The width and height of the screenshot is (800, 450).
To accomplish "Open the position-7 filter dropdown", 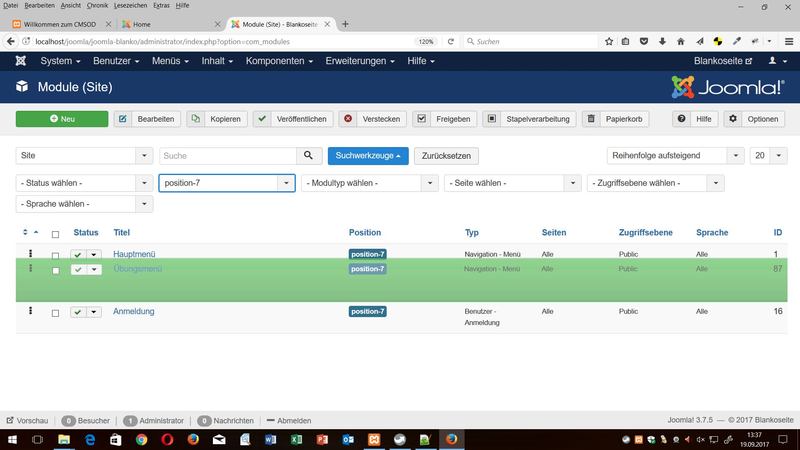I will (227, 183).
